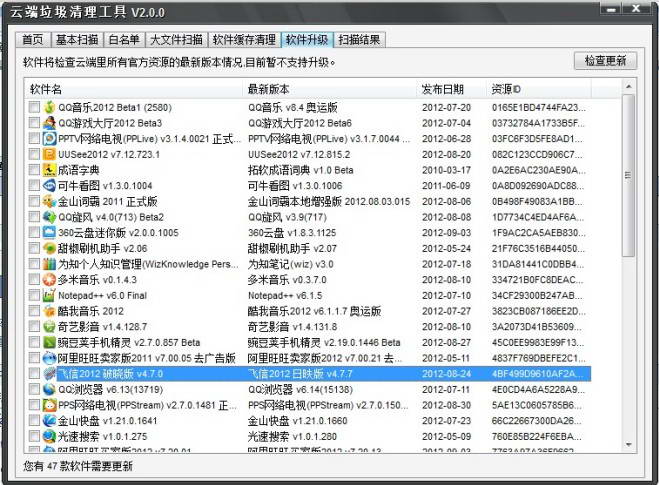Image resolution: width=659 pixels, height=485 pixels.
Task: Close the 云端垃圾清理工具 window
Action: coord(636,8)
